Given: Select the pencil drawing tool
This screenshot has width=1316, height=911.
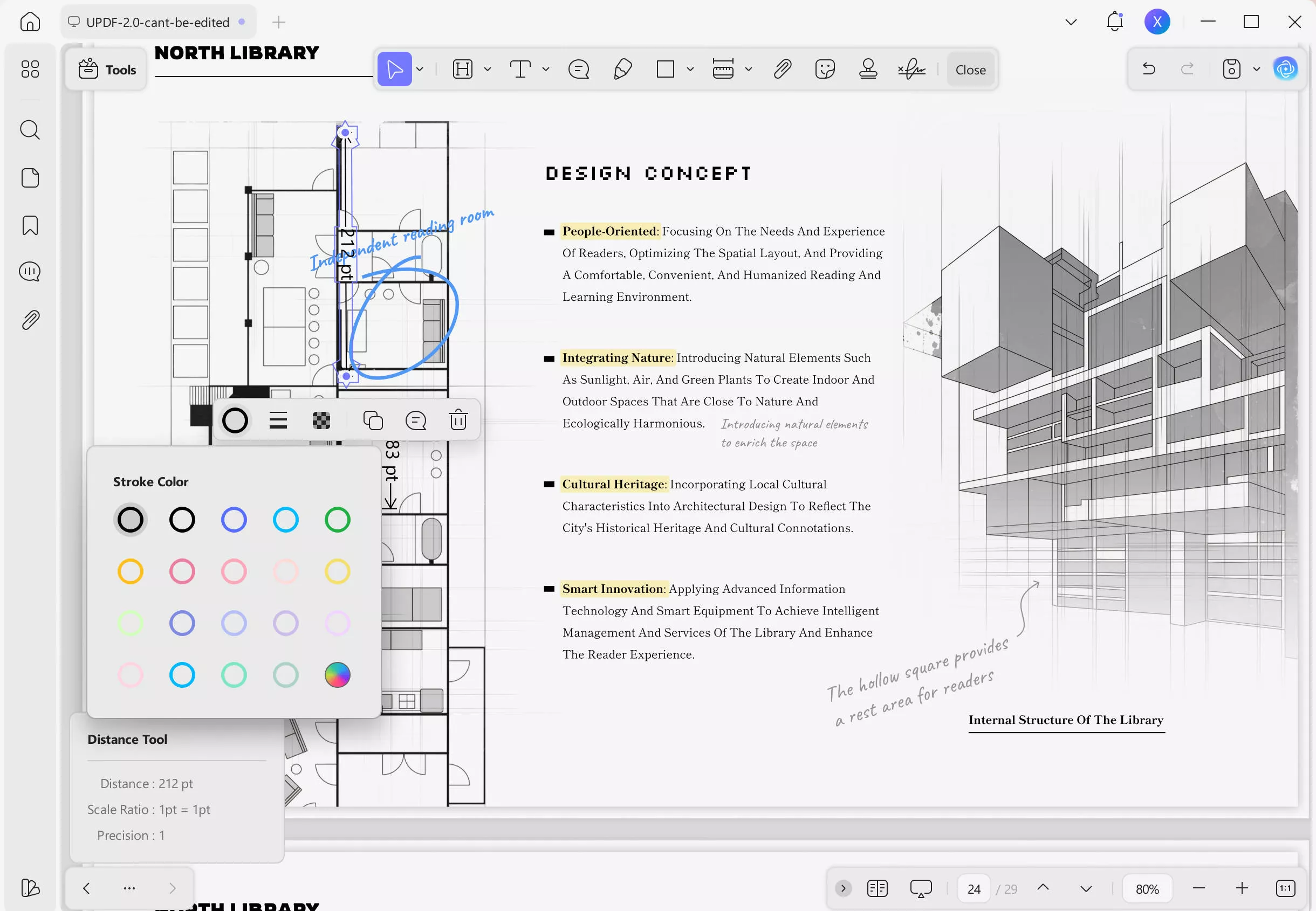Looking at the screenshot, I should coord(622,69).
